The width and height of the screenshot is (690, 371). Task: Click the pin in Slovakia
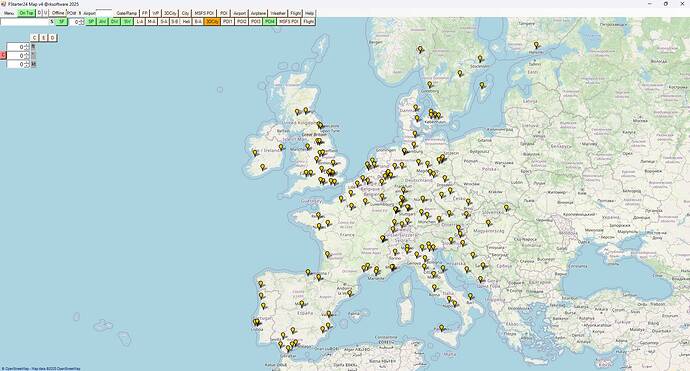[x=506, y=207]
